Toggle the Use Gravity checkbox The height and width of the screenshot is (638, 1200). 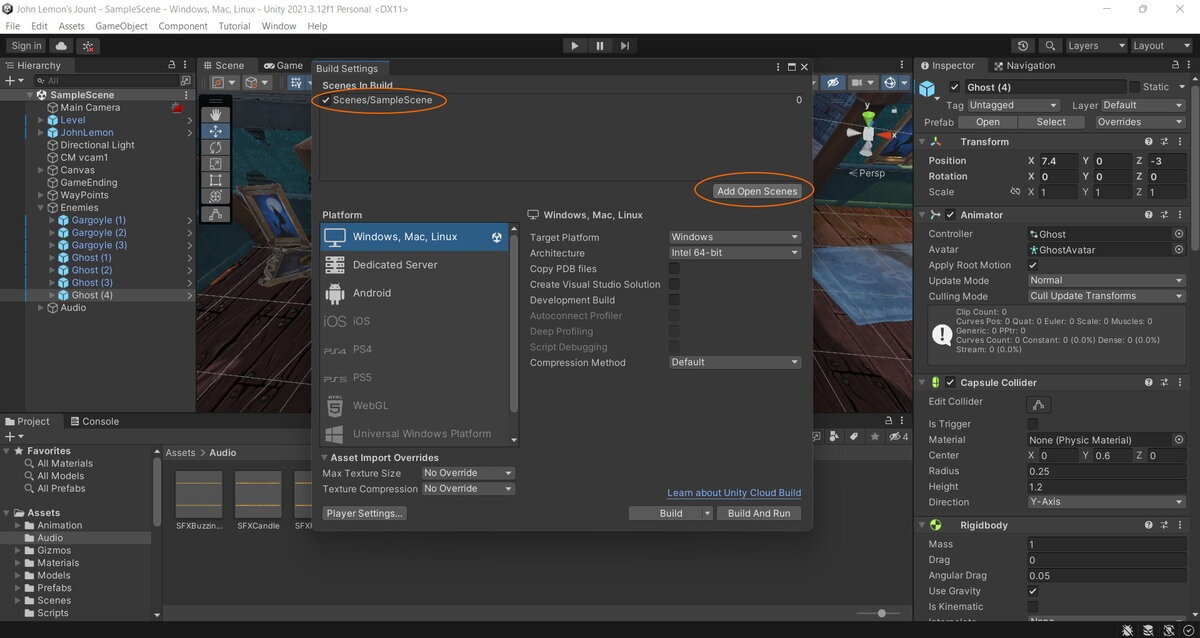[x=1033, y=591]
